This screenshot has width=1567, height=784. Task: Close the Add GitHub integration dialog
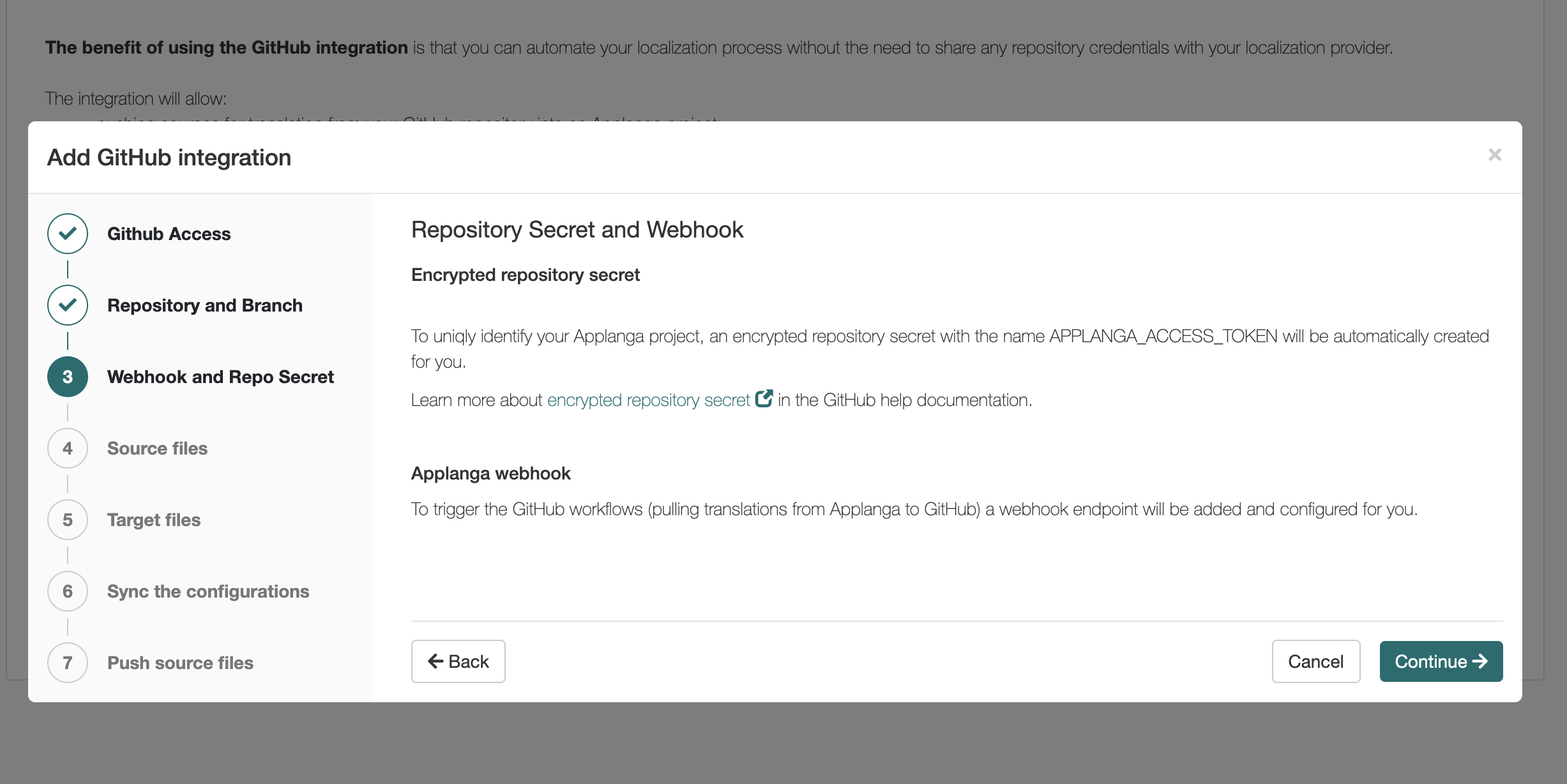click(x=1494, y=155)
